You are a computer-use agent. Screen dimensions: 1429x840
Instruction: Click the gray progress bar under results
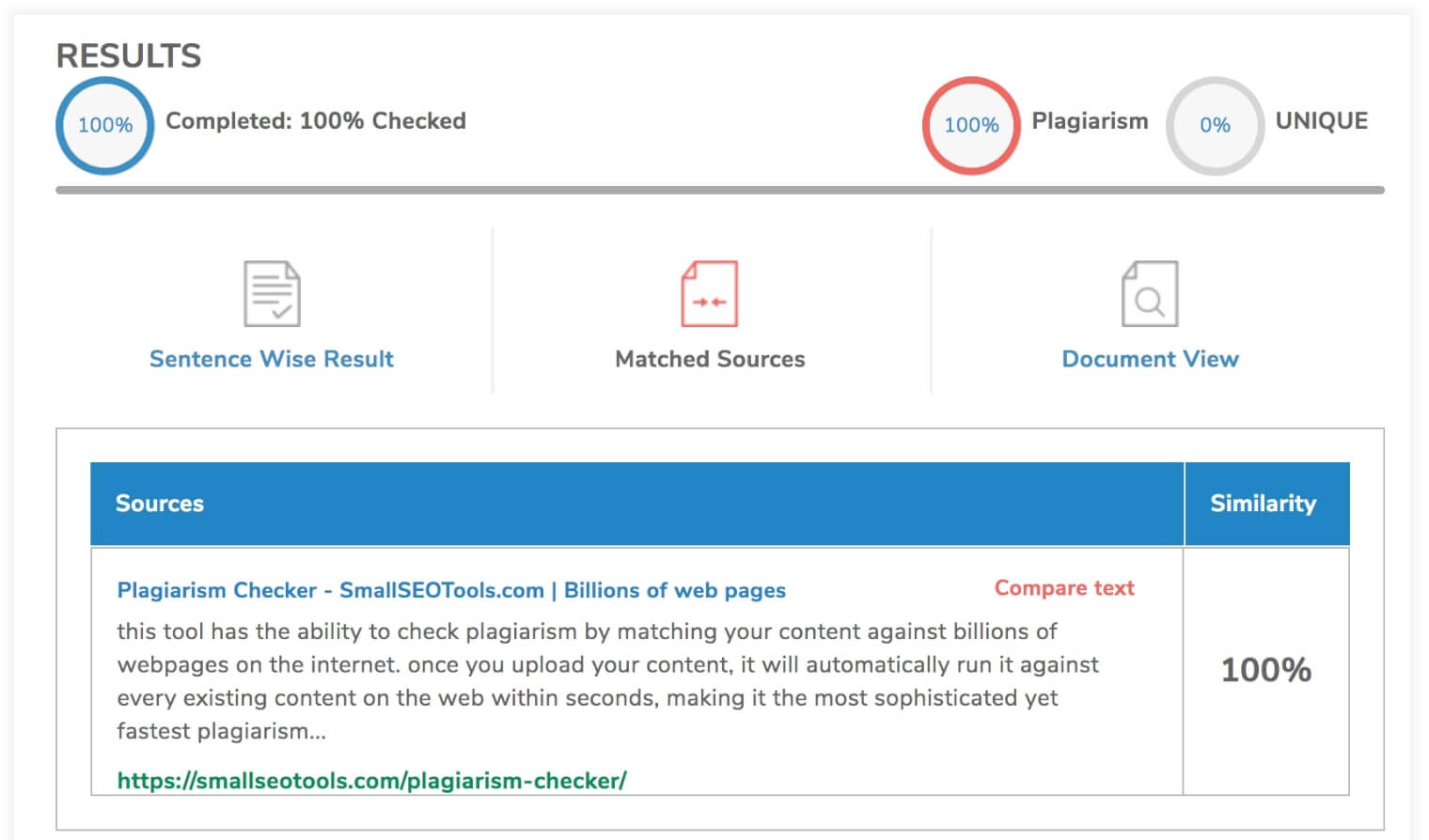point(720,190)
